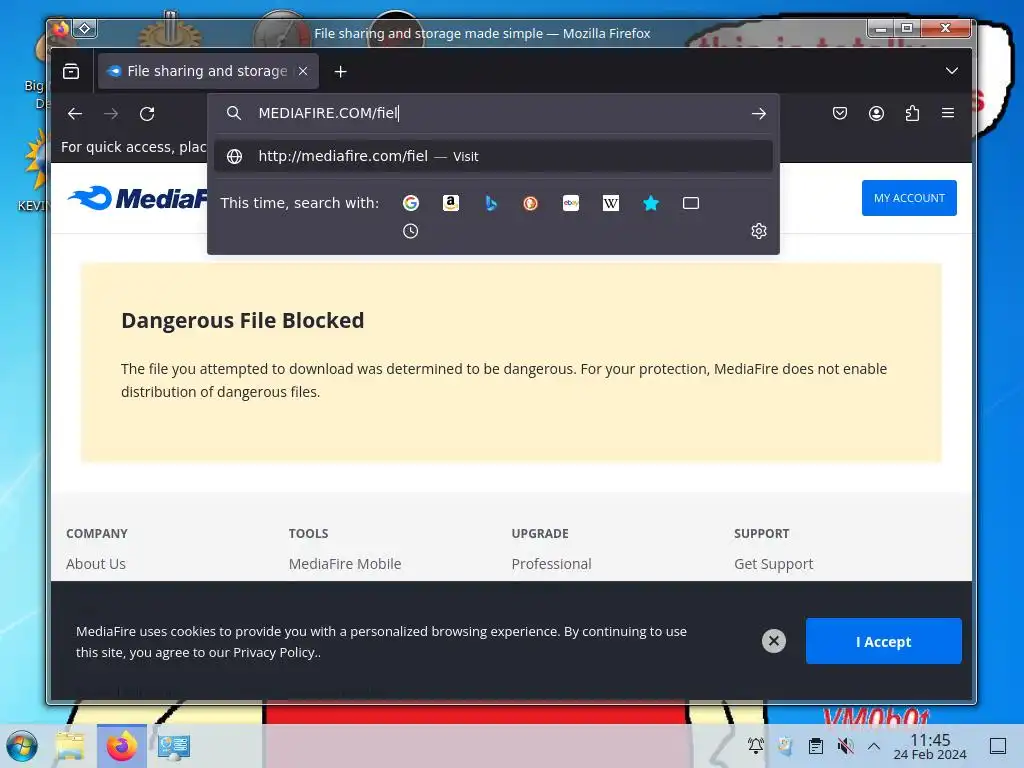Image resolution: width=1024 pixels, height=768 pixels.
Task: Click the MediaFire logo
Action: click(137, 198)
